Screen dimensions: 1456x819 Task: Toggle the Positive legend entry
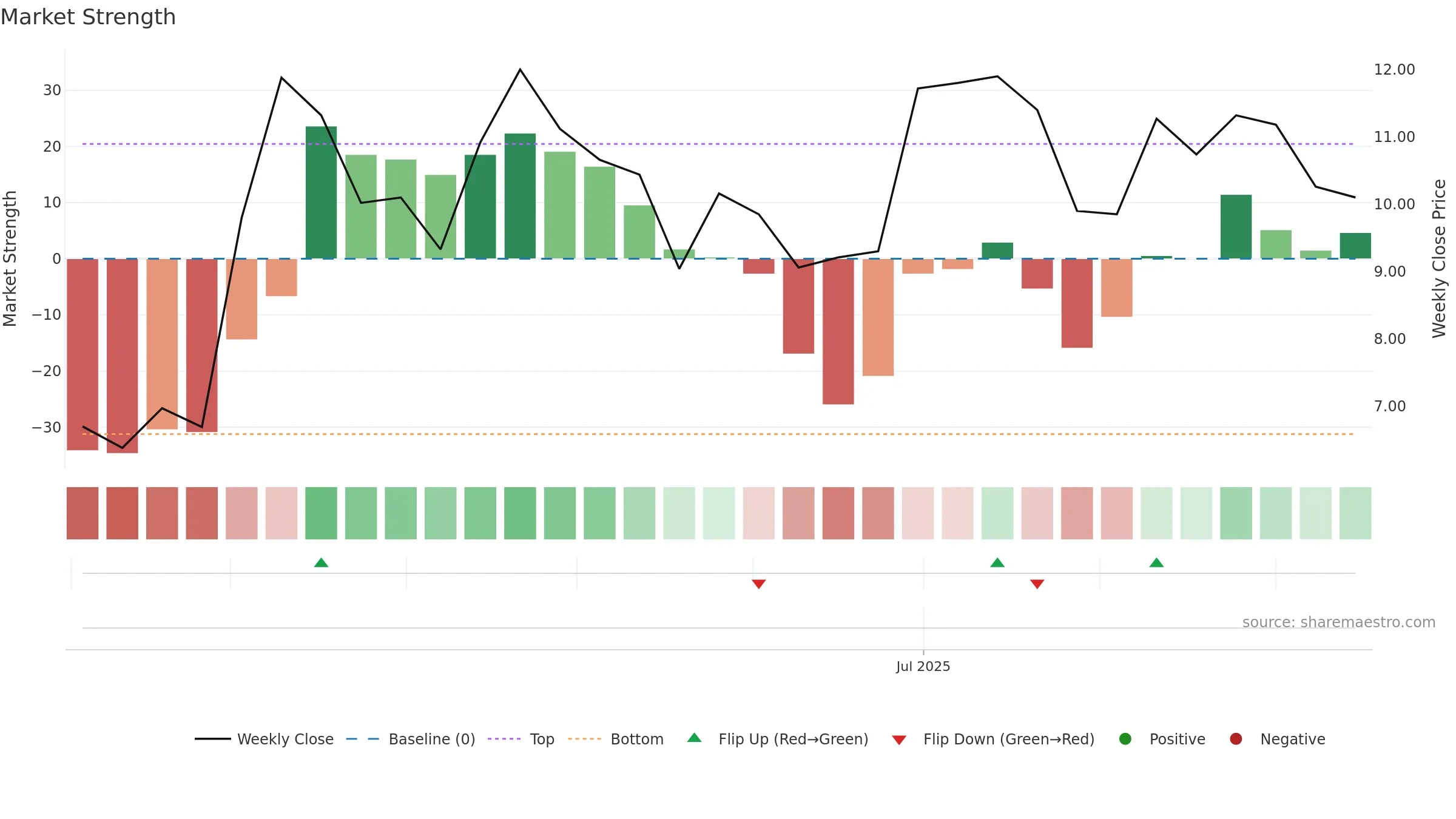click(x=1162, y=739)
